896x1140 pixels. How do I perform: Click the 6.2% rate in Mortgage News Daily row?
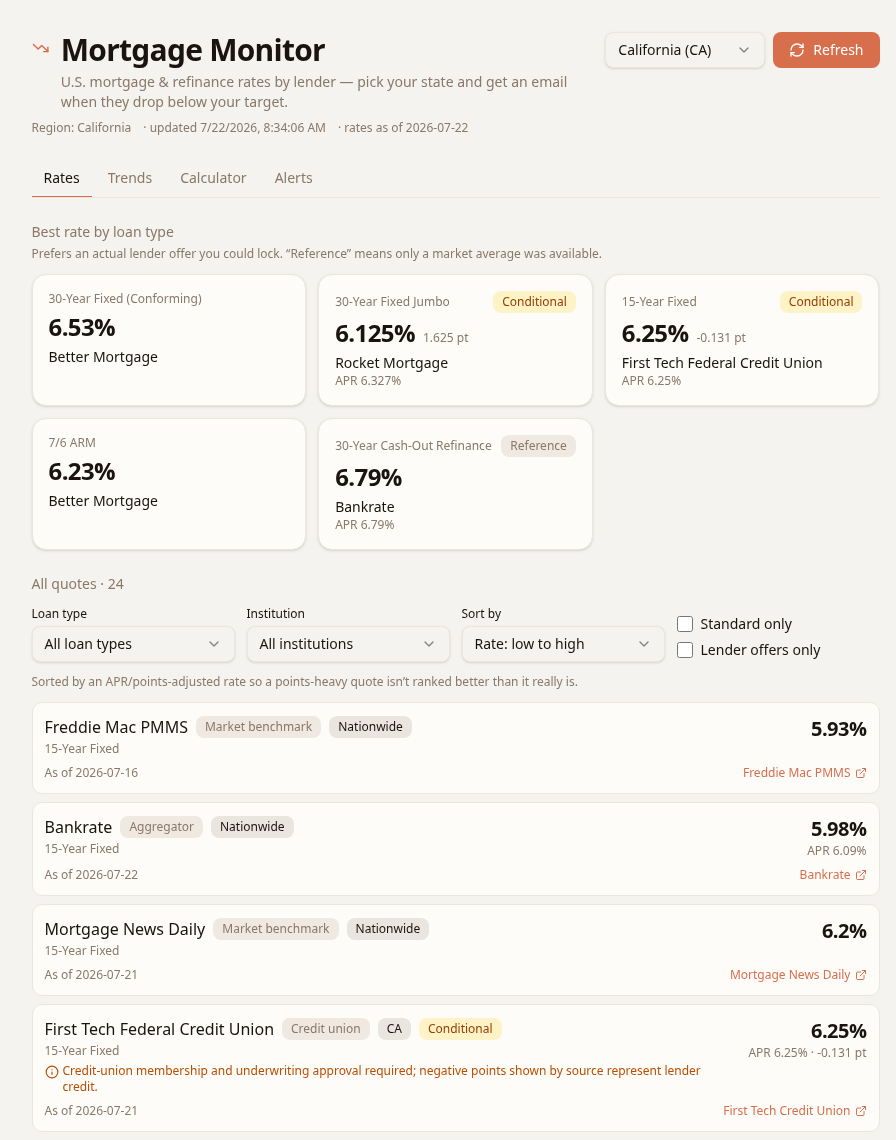coord(844,931)
